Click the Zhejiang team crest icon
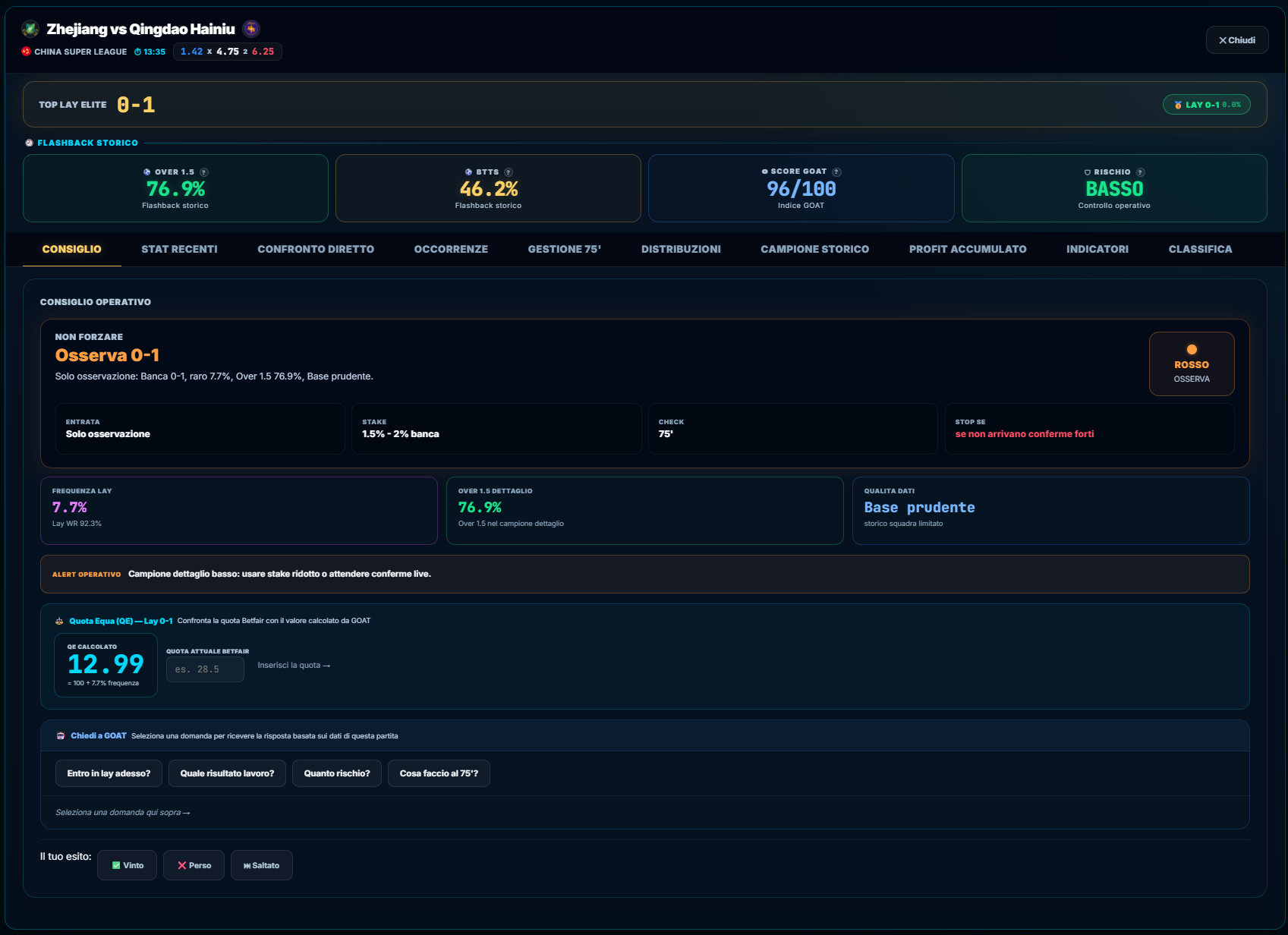 tap(30, 30)
